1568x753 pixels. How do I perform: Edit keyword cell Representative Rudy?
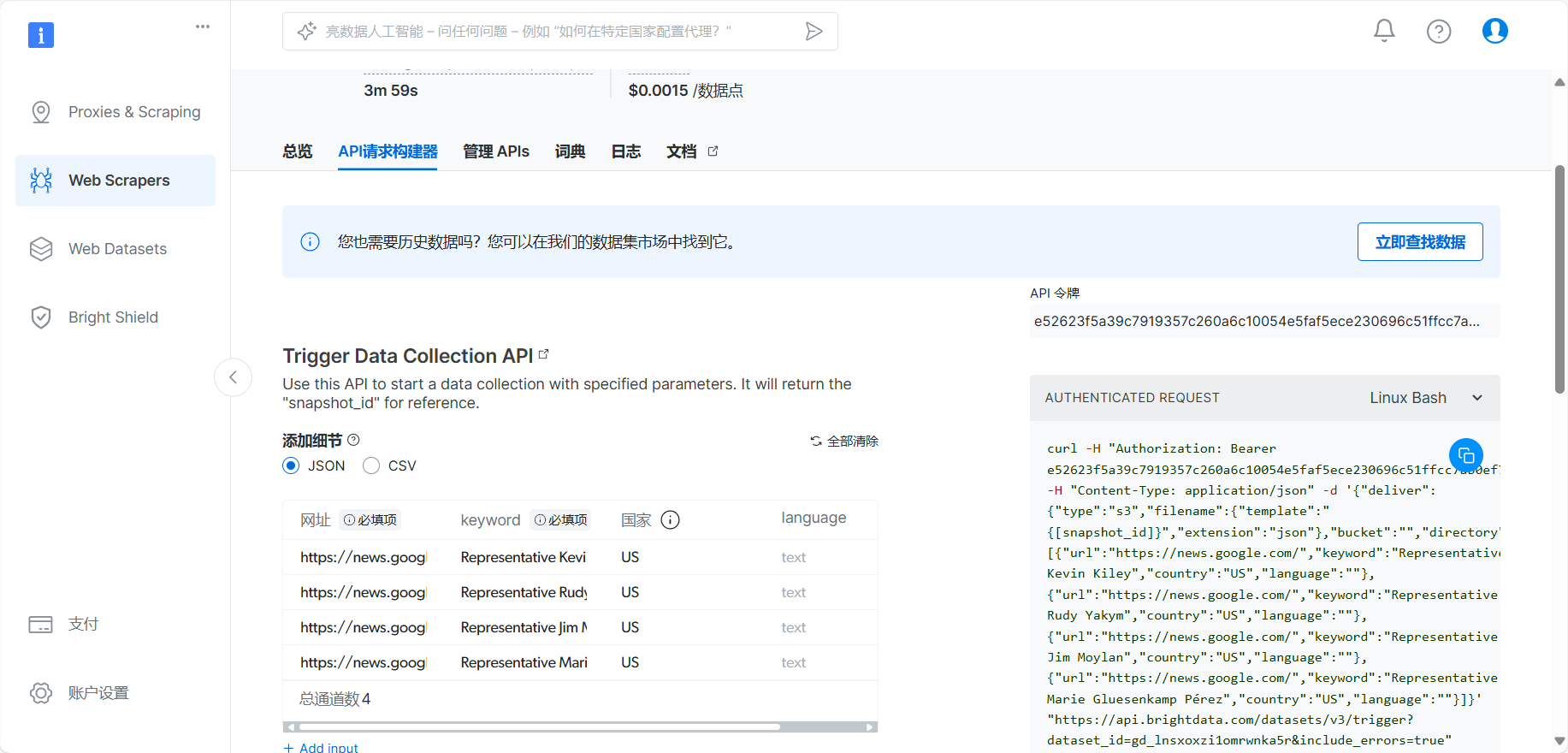pyautogui.click(x=524, y=593)
